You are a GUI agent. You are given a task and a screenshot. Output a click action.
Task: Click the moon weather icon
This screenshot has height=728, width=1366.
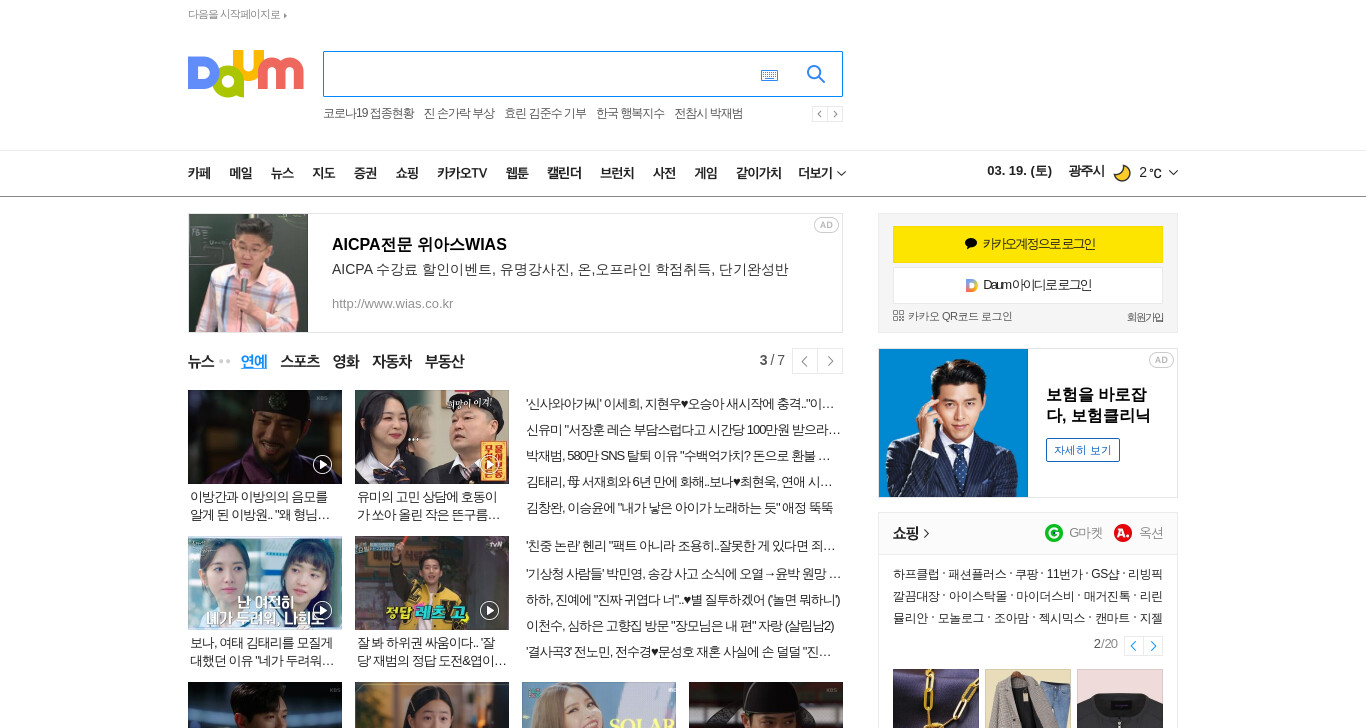1122,173
